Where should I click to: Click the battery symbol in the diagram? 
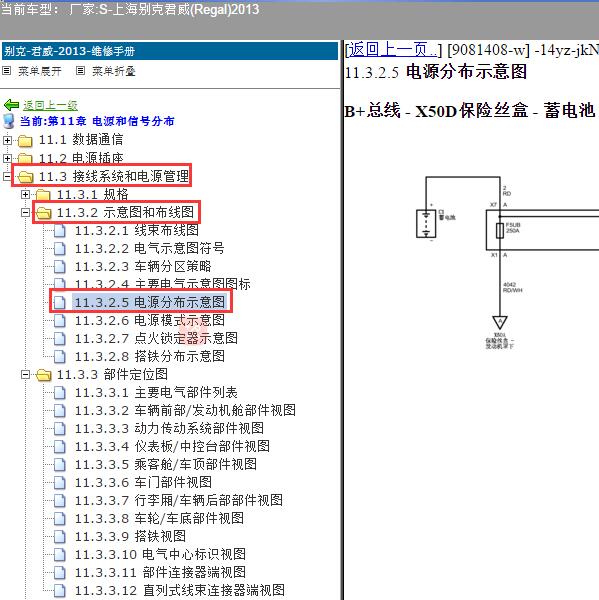pyautogui.click(x=426, y=224)
